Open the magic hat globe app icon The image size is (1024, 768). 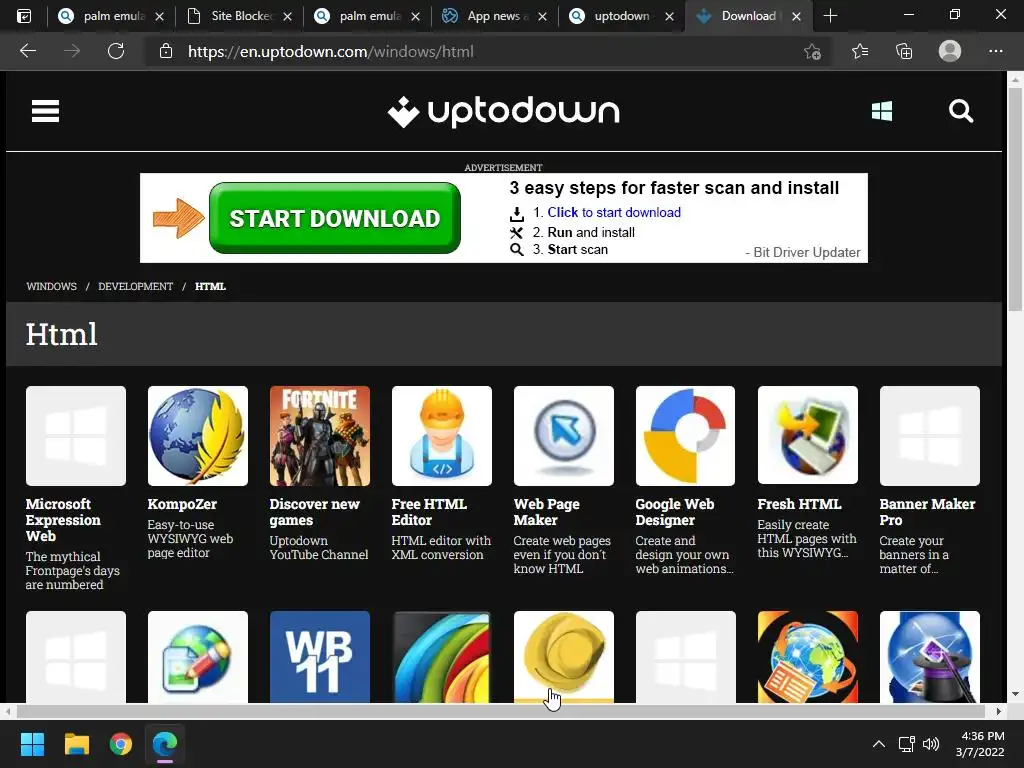(930, 657)
